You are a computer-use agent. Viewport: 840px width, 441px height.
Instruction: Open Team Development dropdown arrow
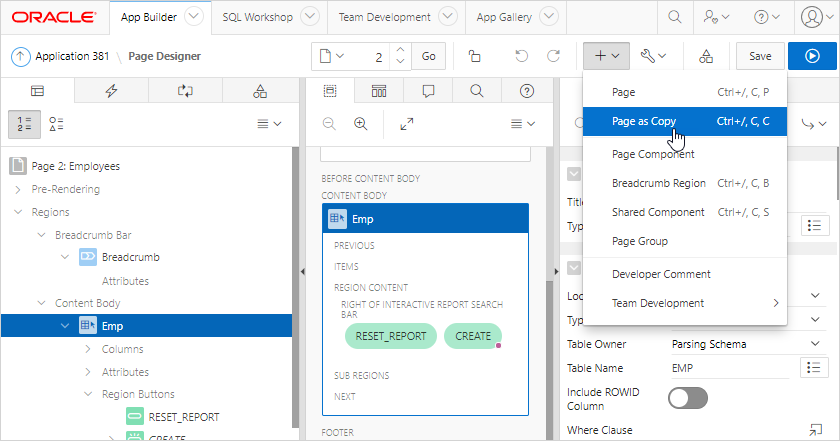448,17
